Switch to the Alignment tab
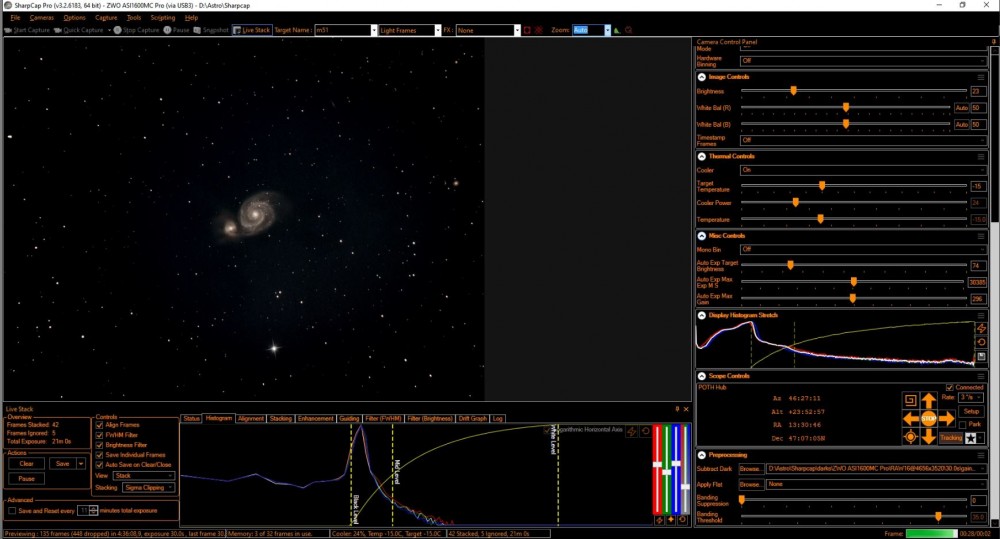This screenshot has width=1000, height=539. click(x=251, y=418)
